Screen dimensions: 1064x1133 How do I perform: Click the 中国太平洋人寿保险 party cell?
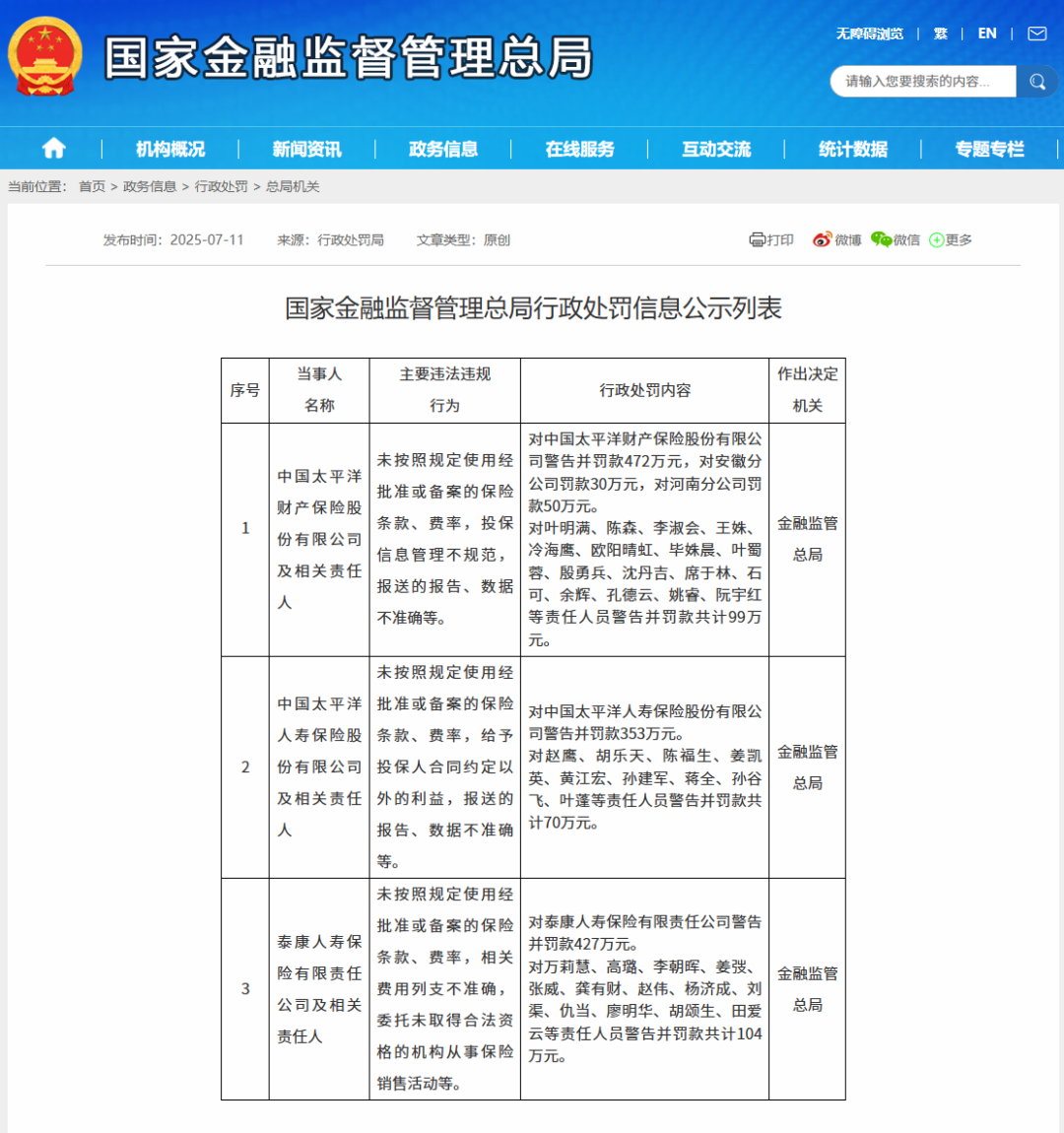tap(319, 767)
